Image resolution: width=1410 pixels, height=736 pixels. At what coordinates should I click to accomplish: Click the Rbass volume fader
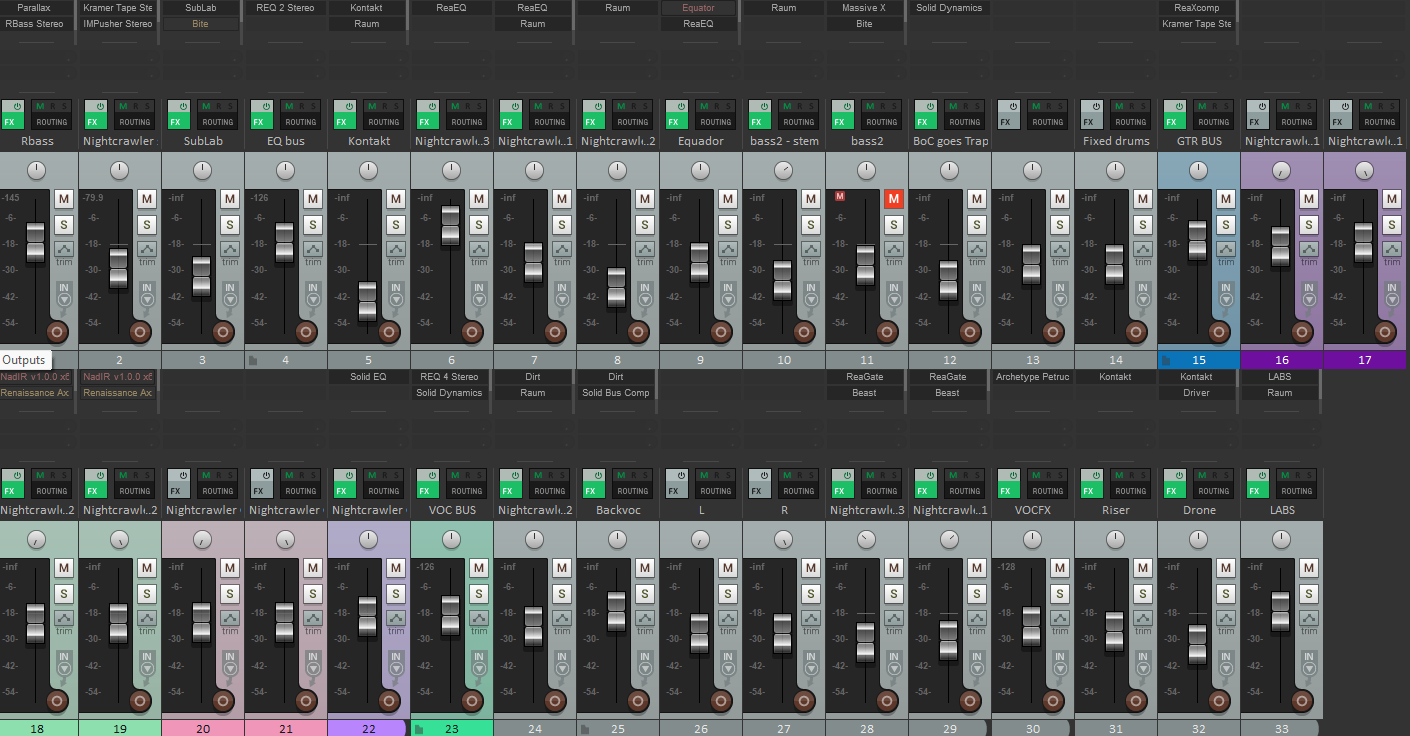pyautogui.click(x=36, y=241)
